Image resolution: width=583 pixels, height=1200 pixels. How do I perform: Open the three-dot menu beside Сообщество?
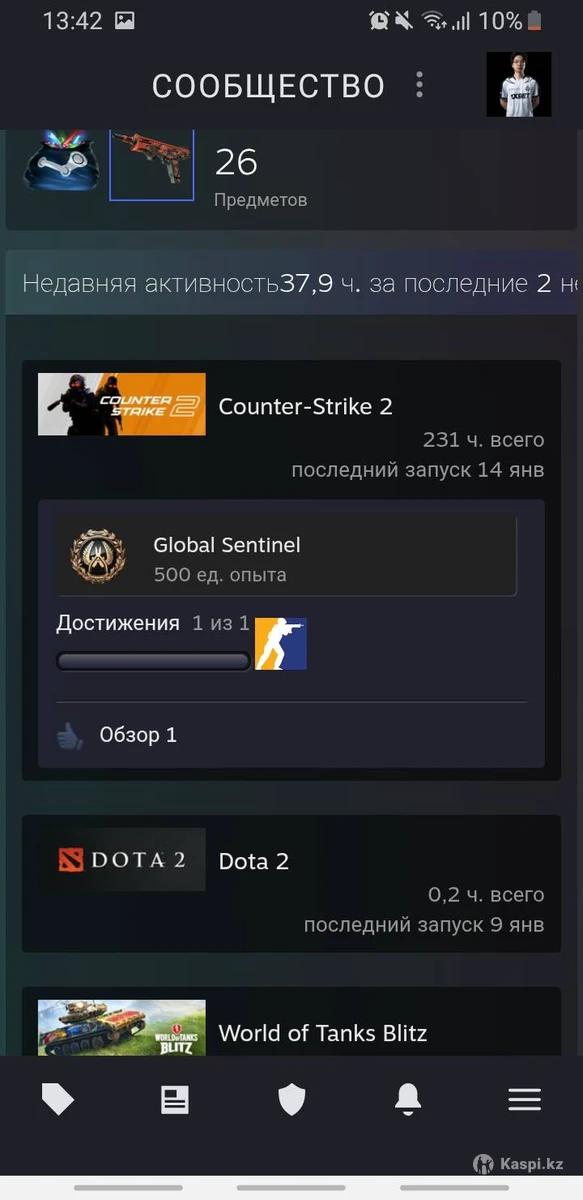[419, 85]
